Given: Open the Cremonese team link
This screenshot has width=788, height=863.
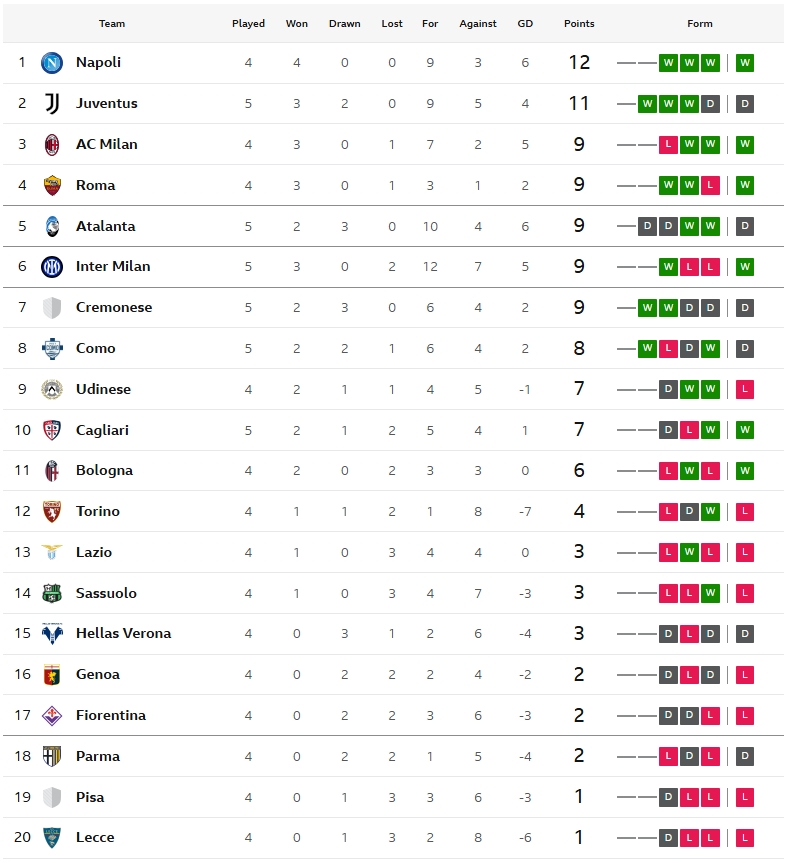Looking at the screenshot, I should (x=114, y=308).
